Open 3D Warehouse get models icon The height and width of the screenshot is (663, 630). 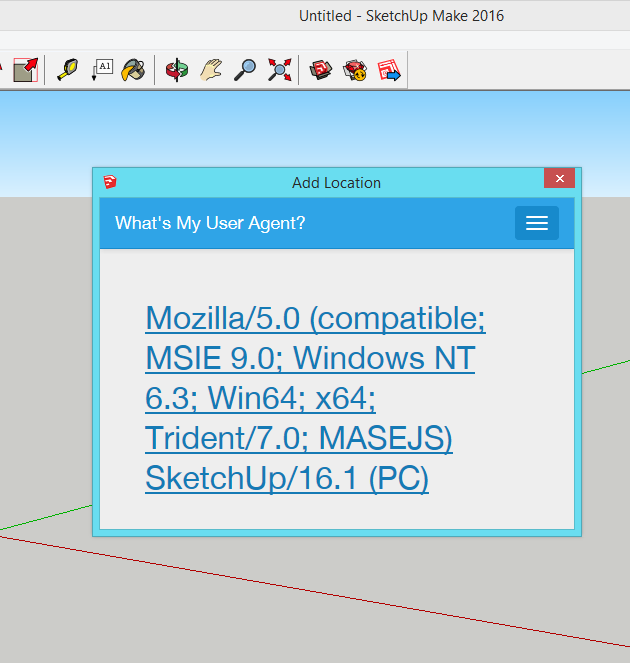click(321, 70)
